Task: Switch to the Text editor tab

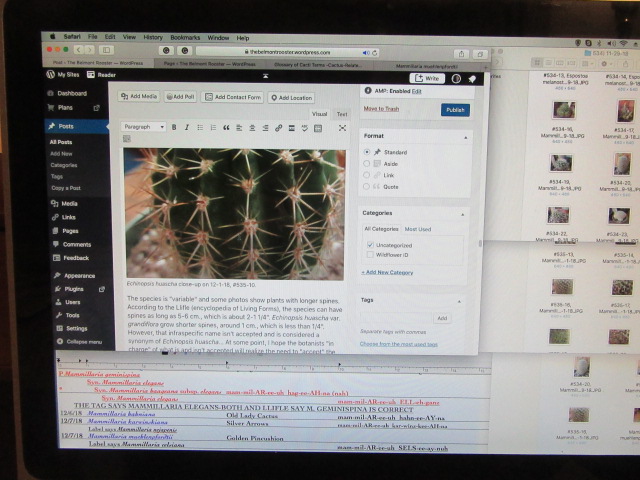Action: pyautogui.click(x=342, y=114)
